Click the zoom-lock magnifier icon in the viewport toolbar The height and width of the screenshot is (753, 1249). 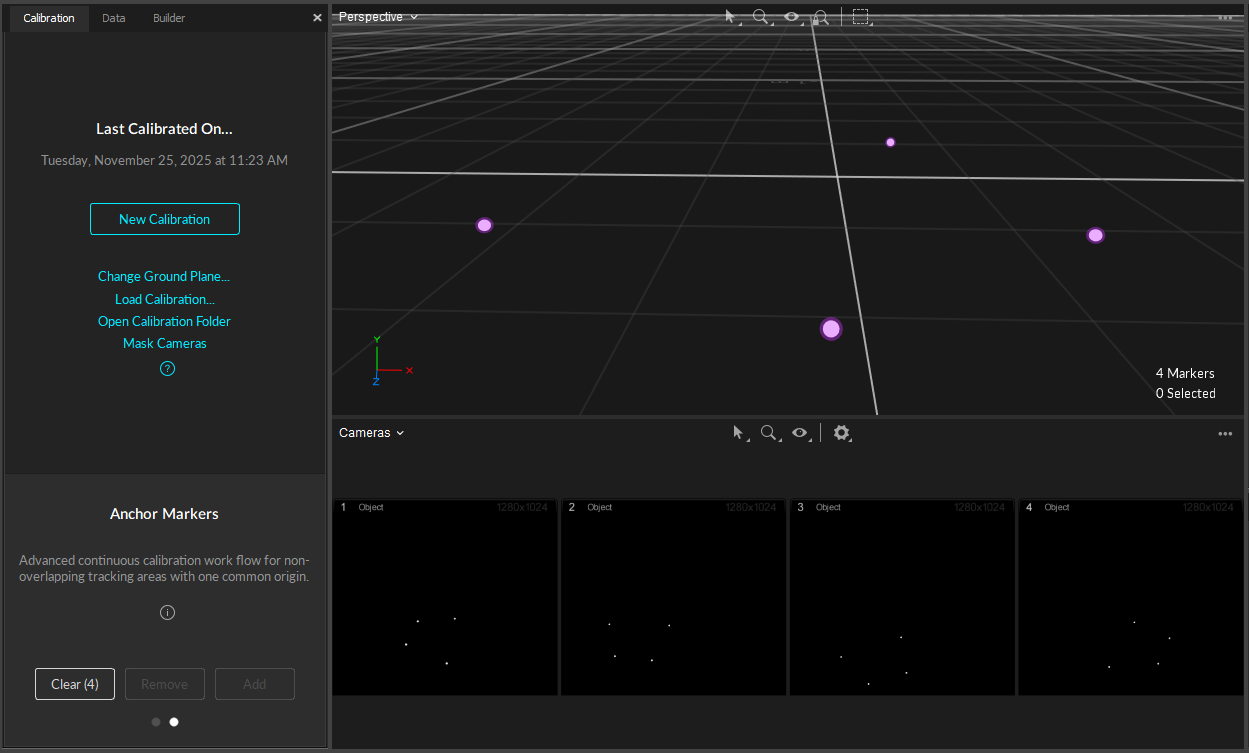point(820,17)
